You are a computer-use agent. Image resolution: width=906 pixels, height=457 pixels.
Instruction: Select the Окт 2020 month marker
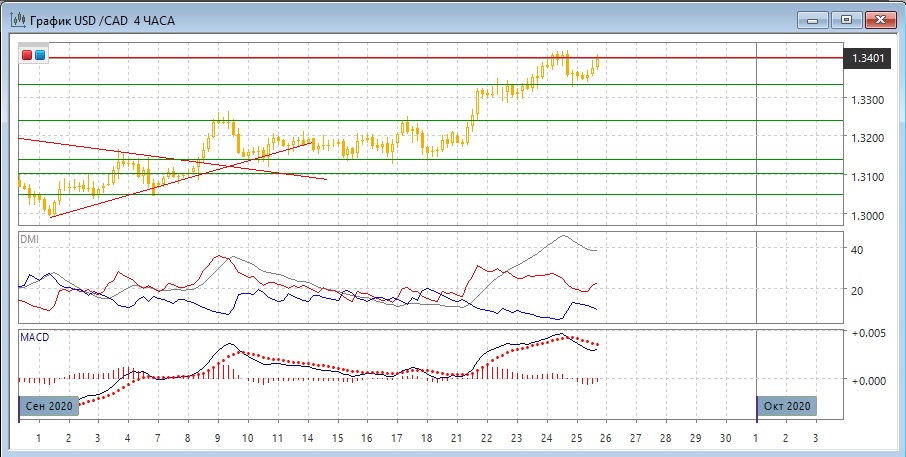pyautogui.click(x=786, y=406)
